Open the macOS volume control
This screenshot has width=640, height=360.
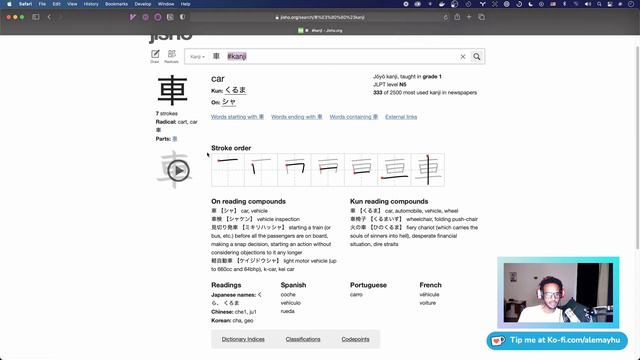588,4
